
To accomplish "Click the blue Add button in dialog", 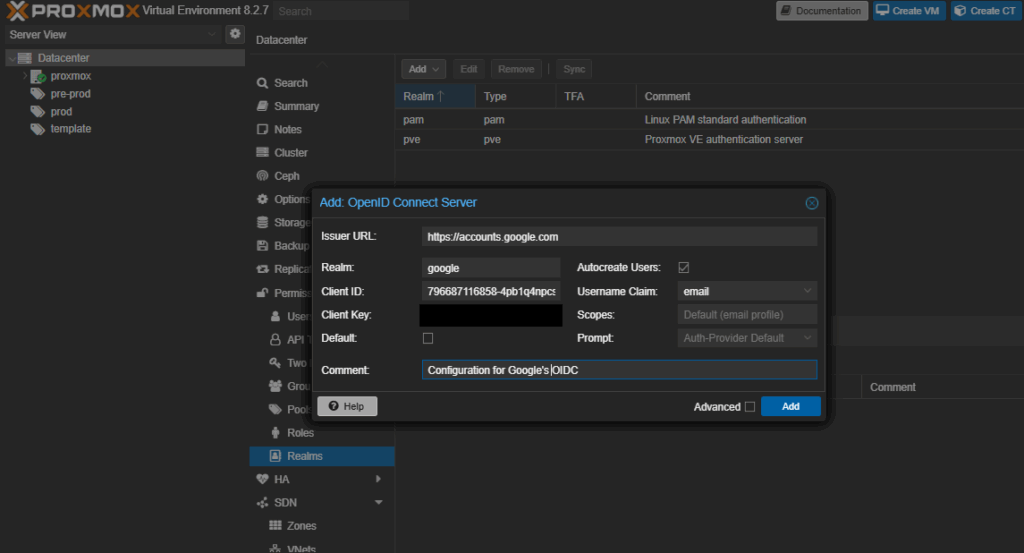I will (790, 406).
